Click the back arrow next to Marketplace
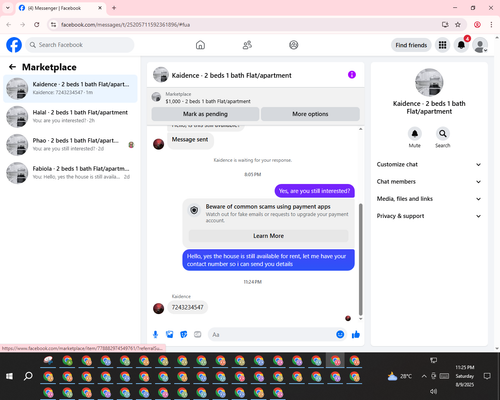Image resolution: width=500 pixels, height=400 pixels. coord(12,67)
